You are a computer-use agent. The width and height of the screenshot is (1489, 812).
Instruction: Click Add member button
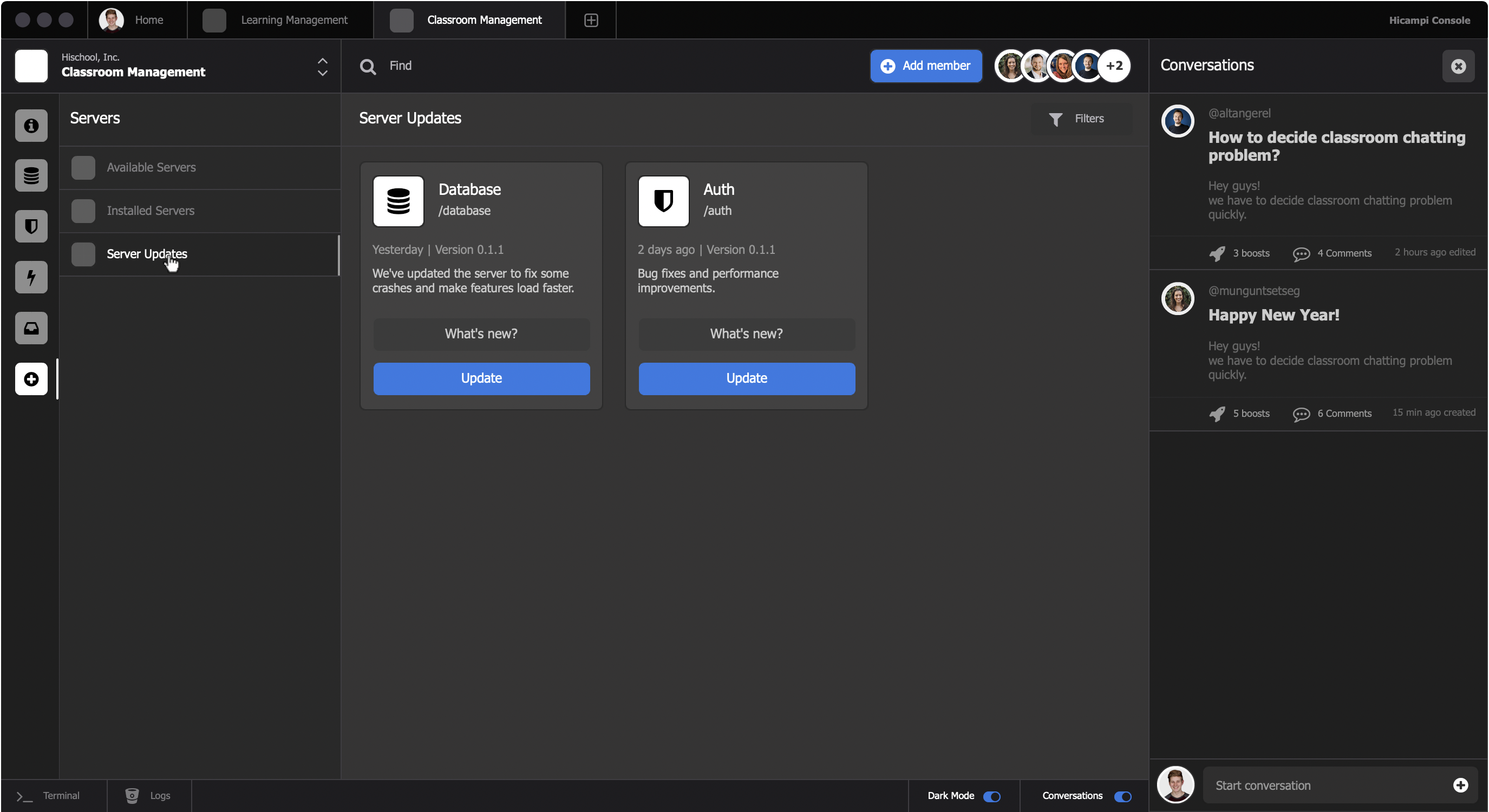[925, 66]
